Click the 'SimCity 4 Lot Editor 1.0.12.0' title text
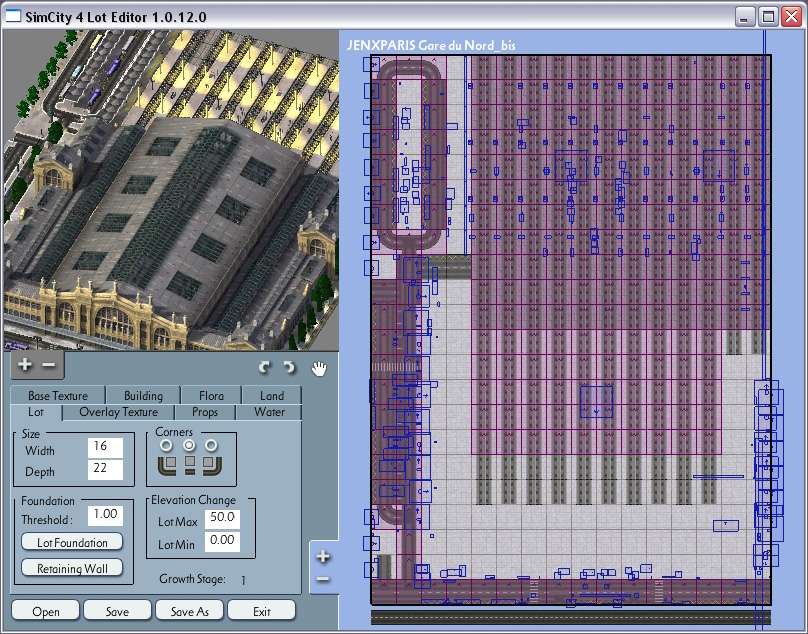Screen dimensions: 808x634 [x=116, y=17]
